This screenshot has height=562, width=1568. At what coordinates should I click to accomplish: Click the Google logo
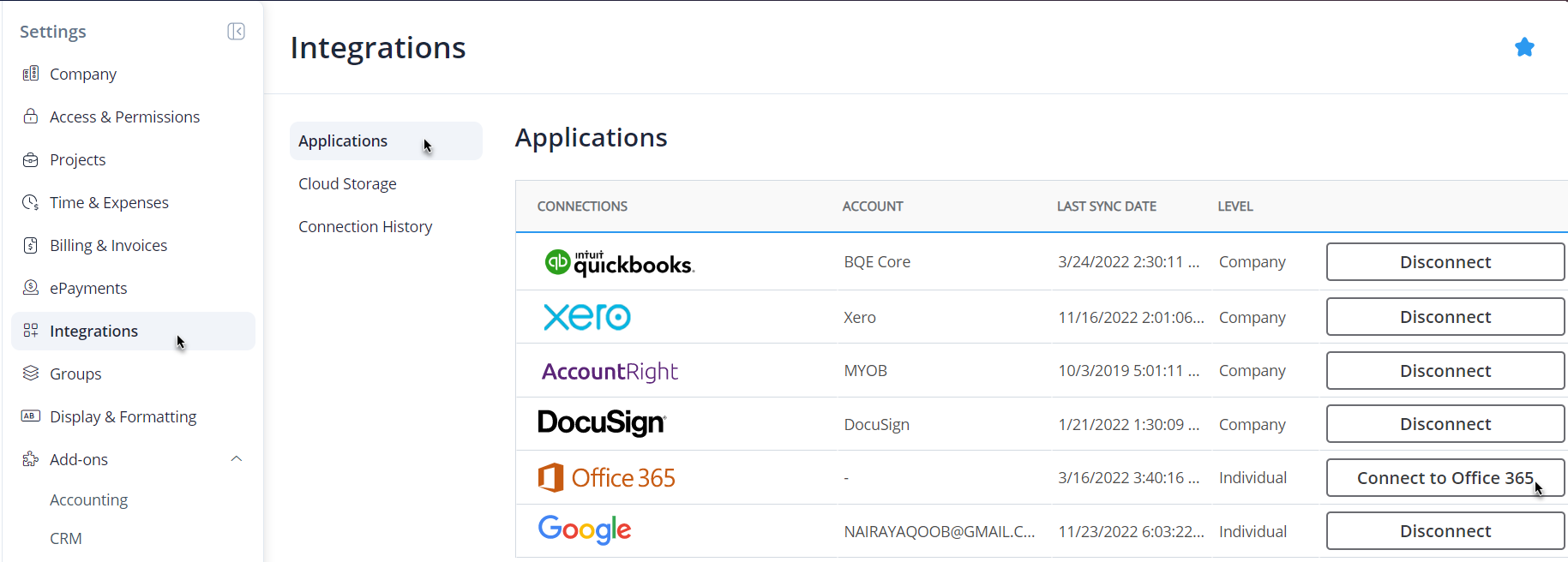tap(585, 530)
